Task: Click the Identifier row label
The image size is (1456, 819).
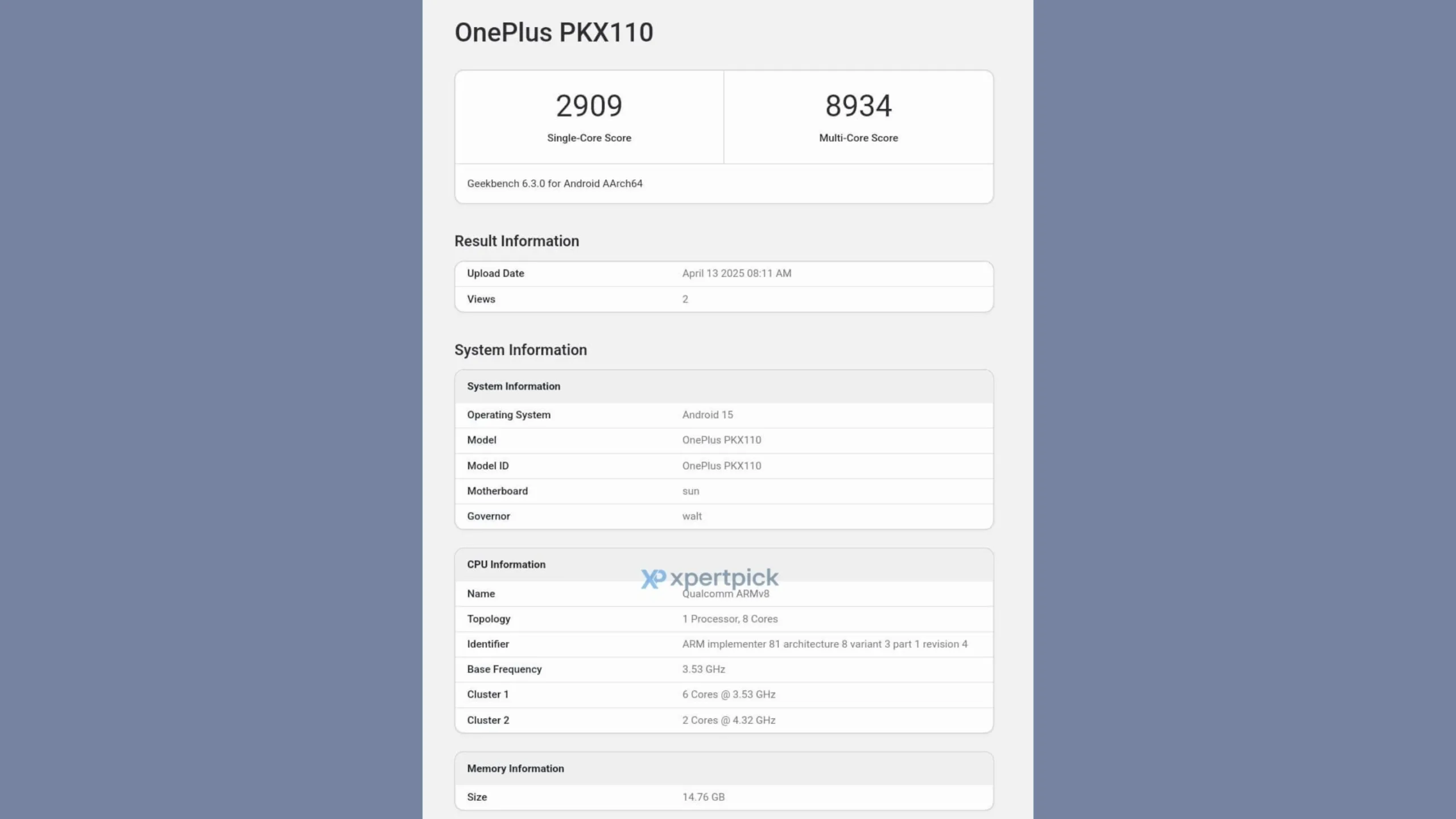Action: click(x=488, y=644)
